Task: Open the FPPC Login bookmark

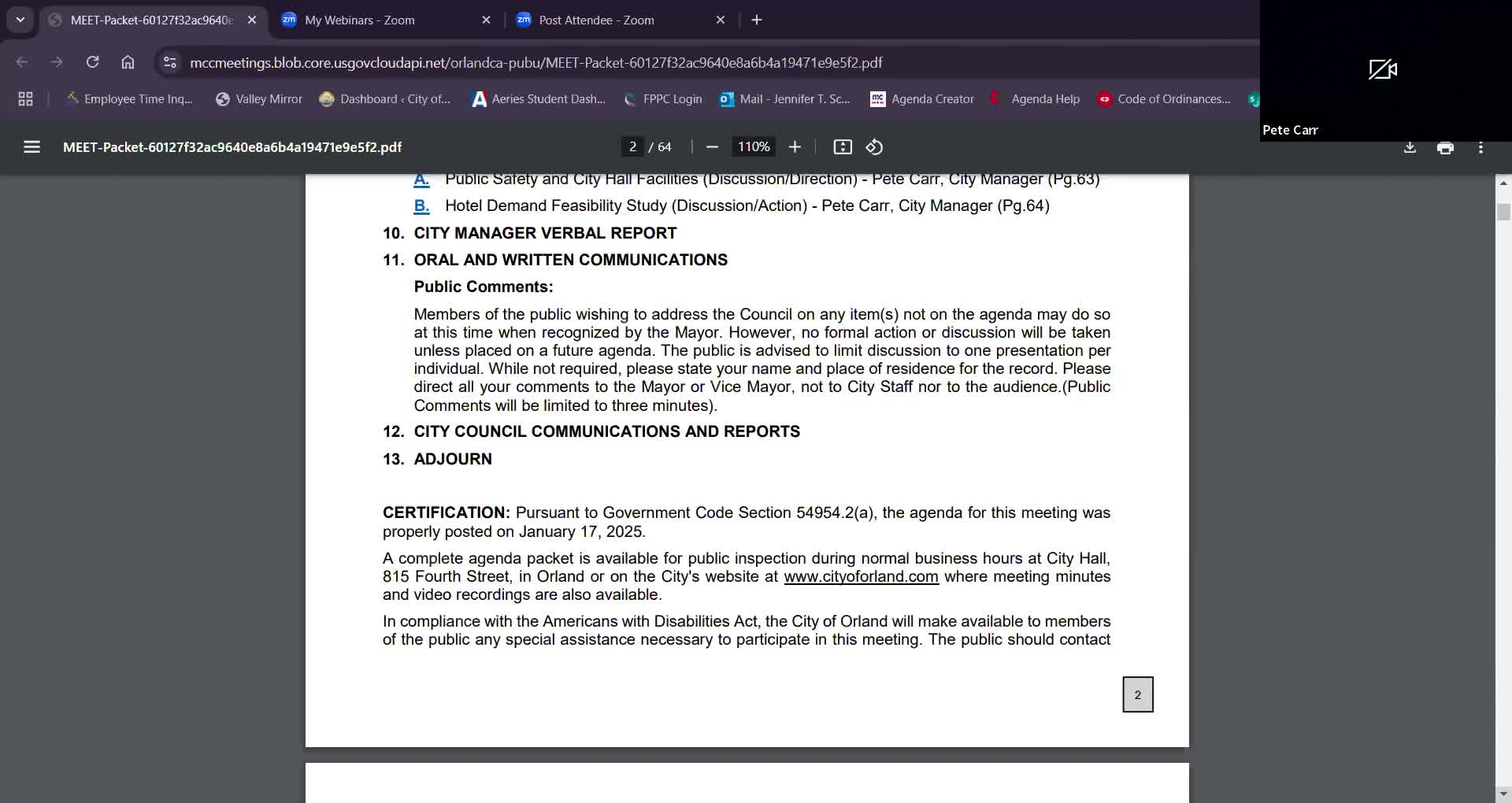Action: (662, 98)
